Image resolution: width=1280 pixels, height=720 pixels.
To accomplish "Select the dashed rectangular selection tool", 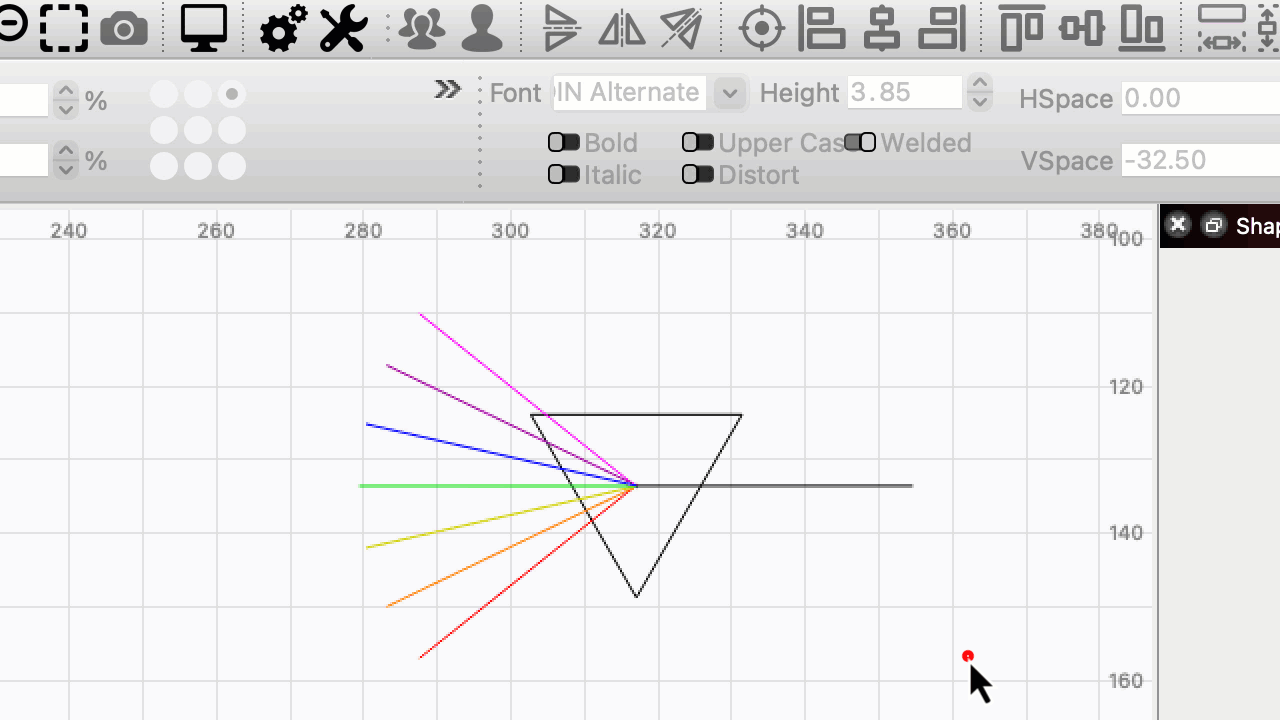I will 64,28.
